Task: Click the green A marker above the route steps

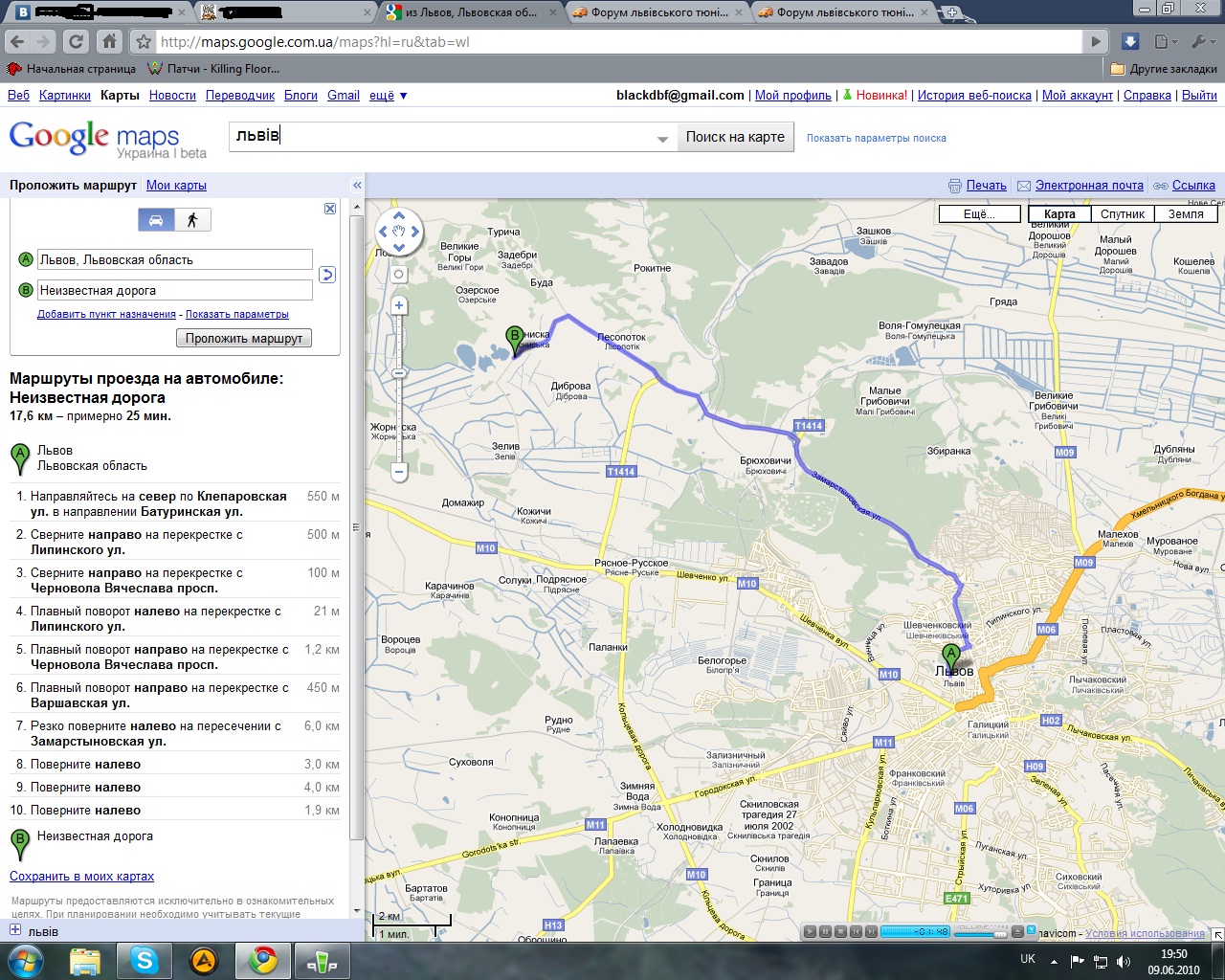Action: pyautogui.click(x=20, y=458)
